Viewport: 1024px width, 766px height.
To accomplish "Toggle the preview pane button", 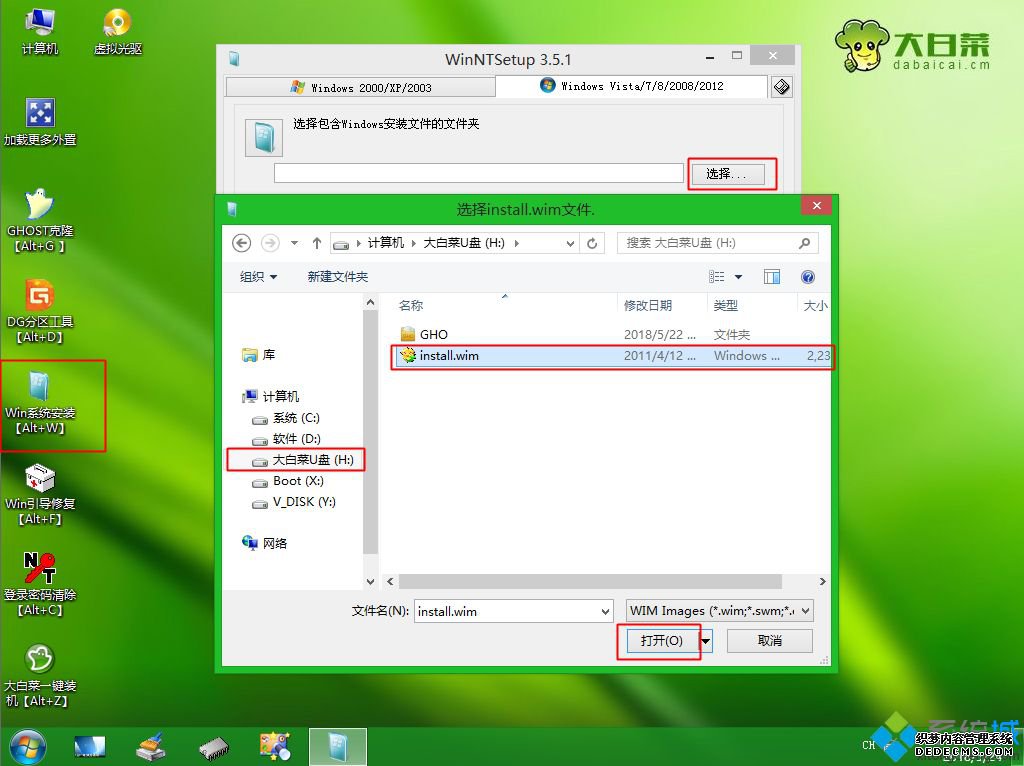I will coord(772,277).
